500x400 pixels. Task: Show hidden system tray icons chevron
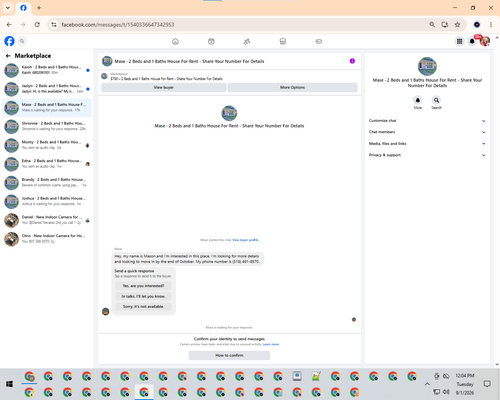coord(427,384)
